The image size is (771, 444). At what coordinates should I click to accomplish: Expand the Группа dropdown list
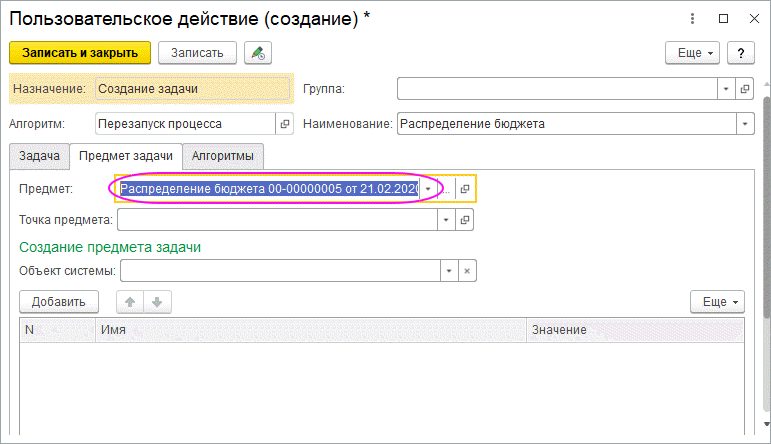726,89
